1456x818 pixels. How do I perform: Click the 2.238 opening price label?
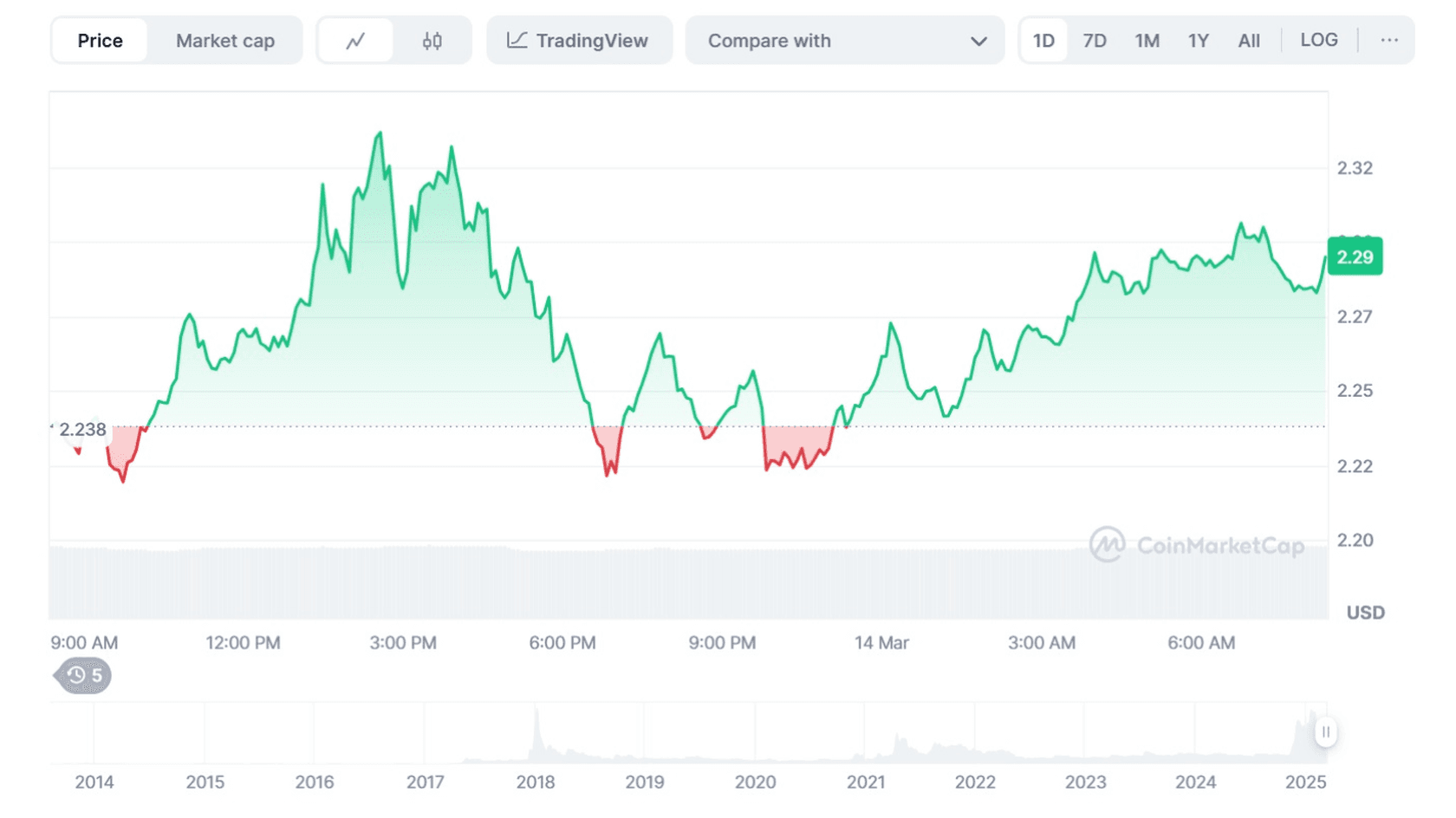click(82, 430)
